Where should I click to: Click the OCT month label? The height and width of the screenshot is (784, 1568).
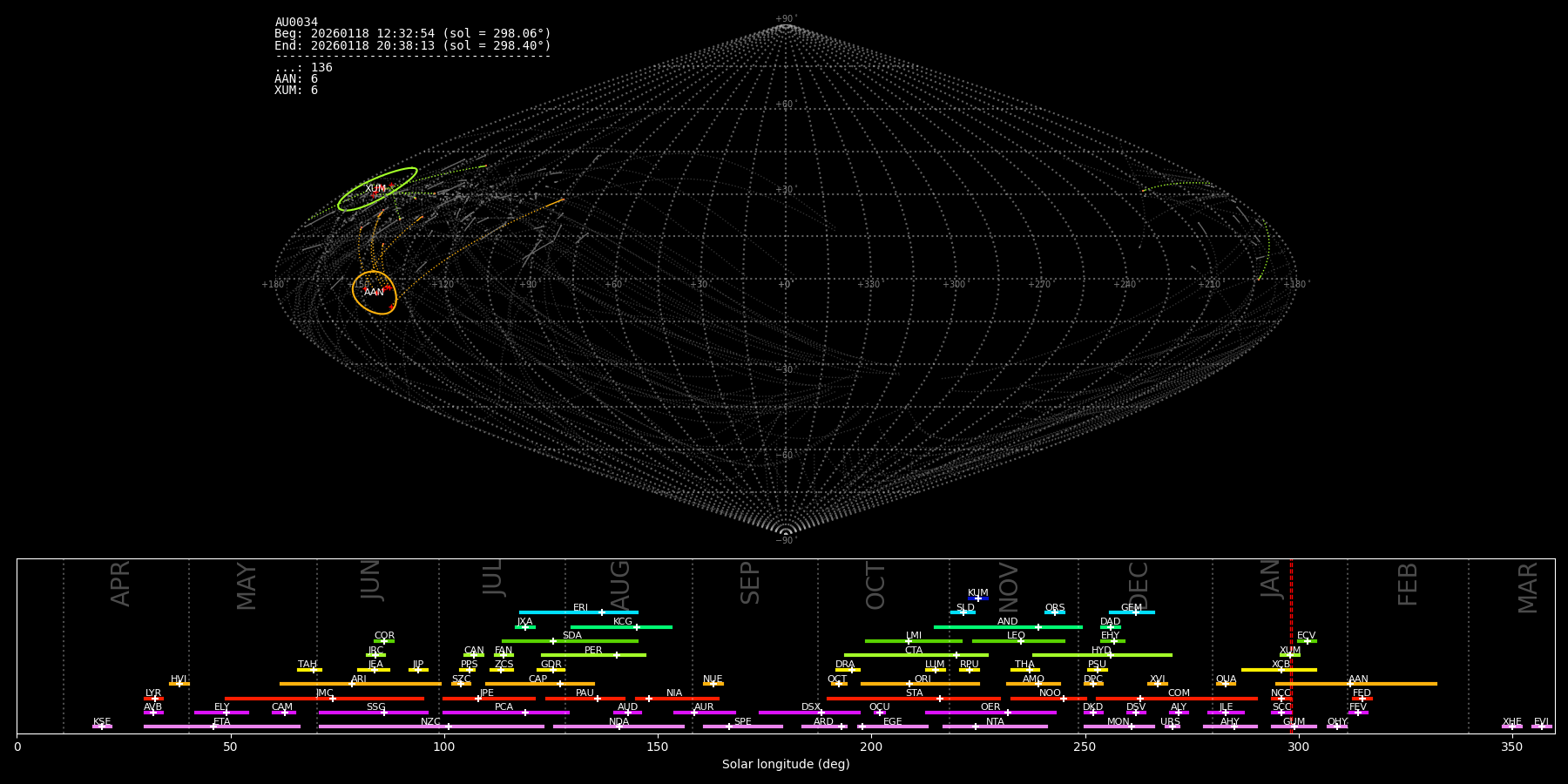click(875, 585)
